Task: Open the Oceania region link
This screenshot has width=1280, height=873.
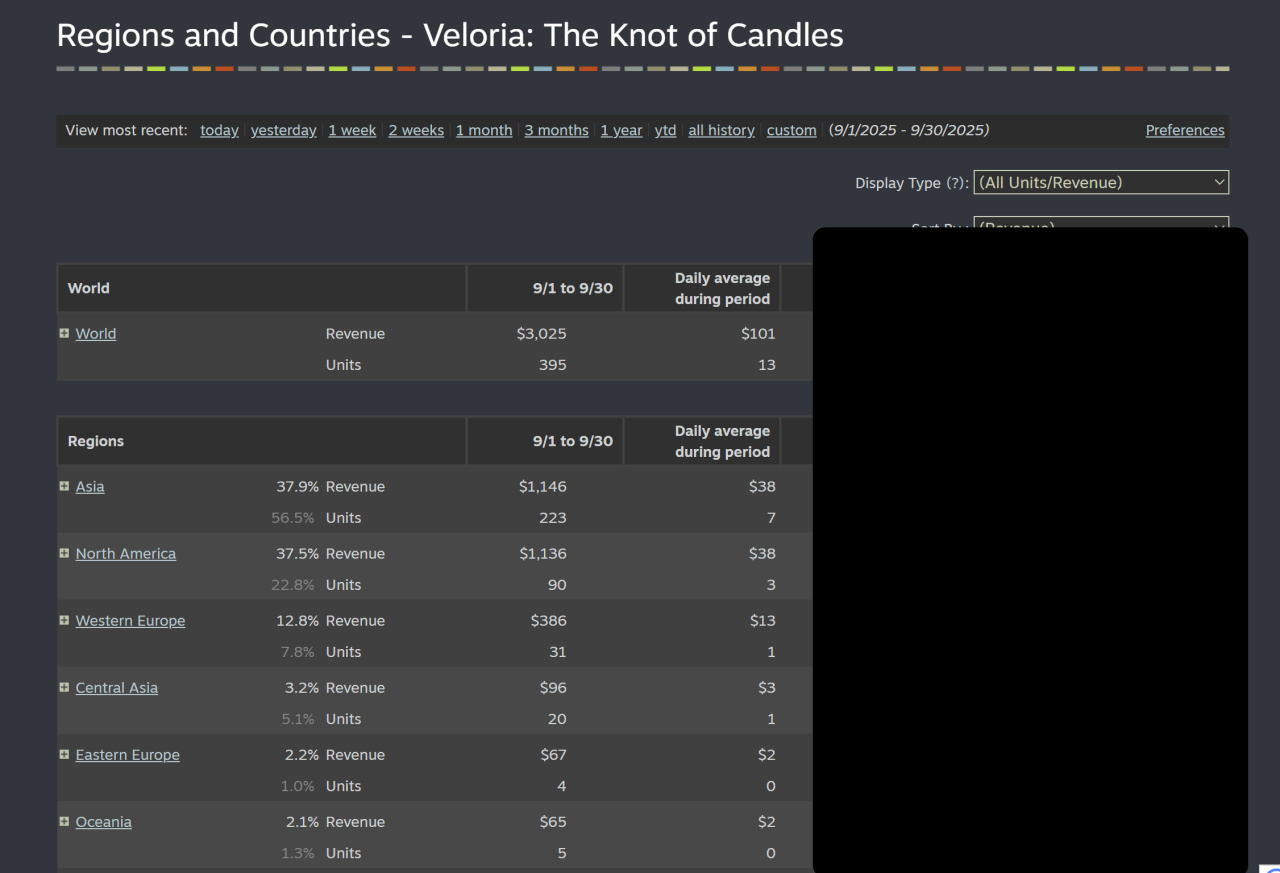Action: (x=104, y=822)
